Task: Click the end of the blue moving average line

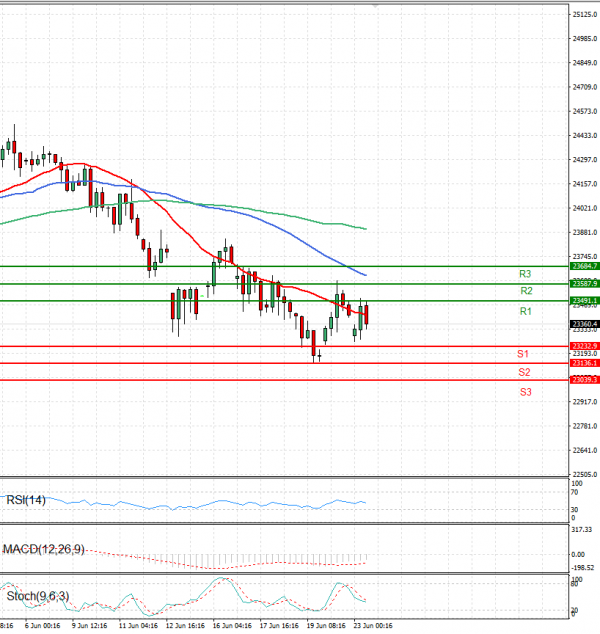Action: pos(365,275)
